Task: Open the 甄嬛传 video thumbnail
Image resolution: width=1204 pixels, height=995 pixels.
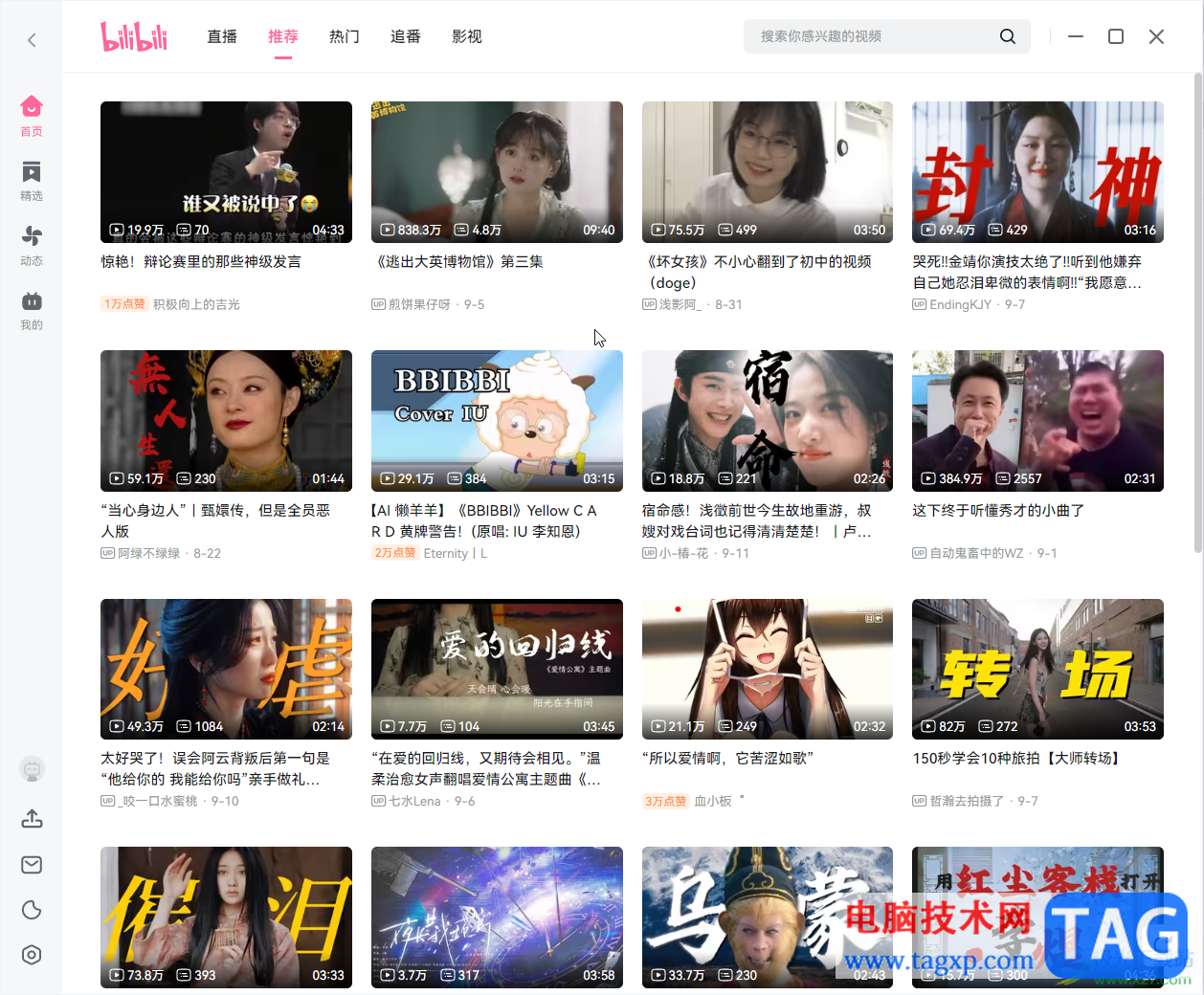Action: point(226,421)
